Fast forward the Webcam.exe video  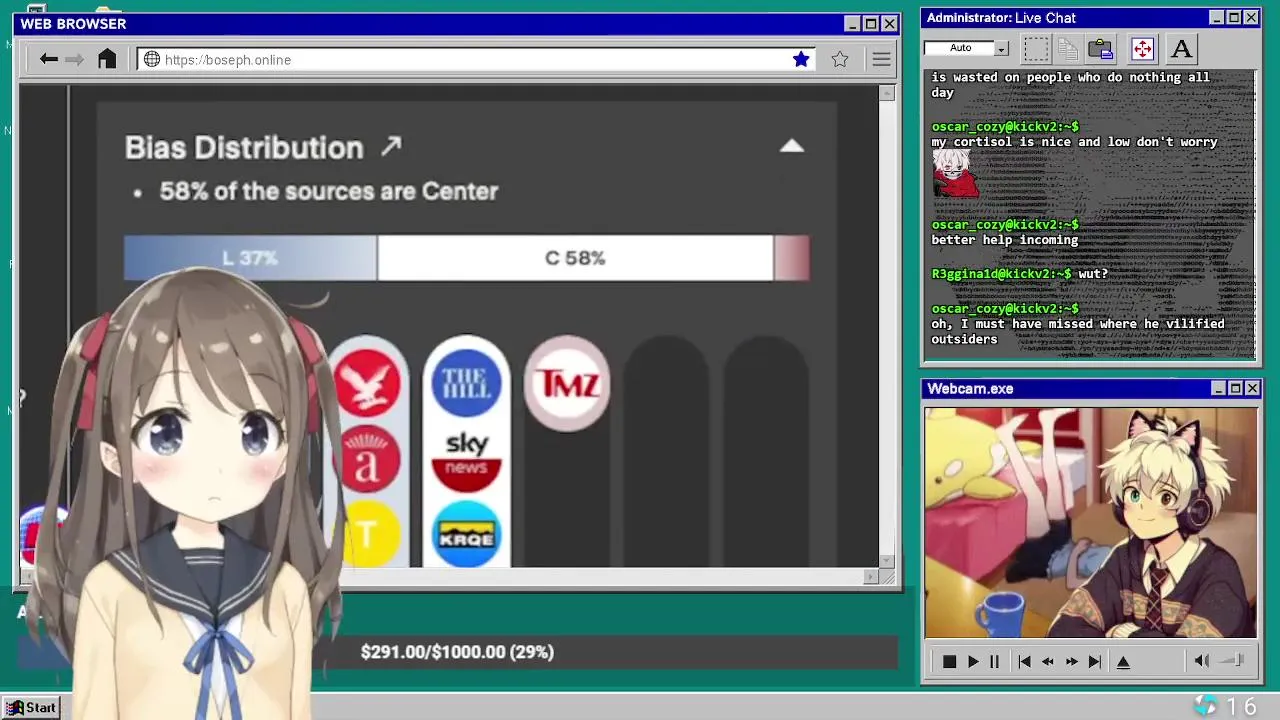click(x=1071, y=661)
